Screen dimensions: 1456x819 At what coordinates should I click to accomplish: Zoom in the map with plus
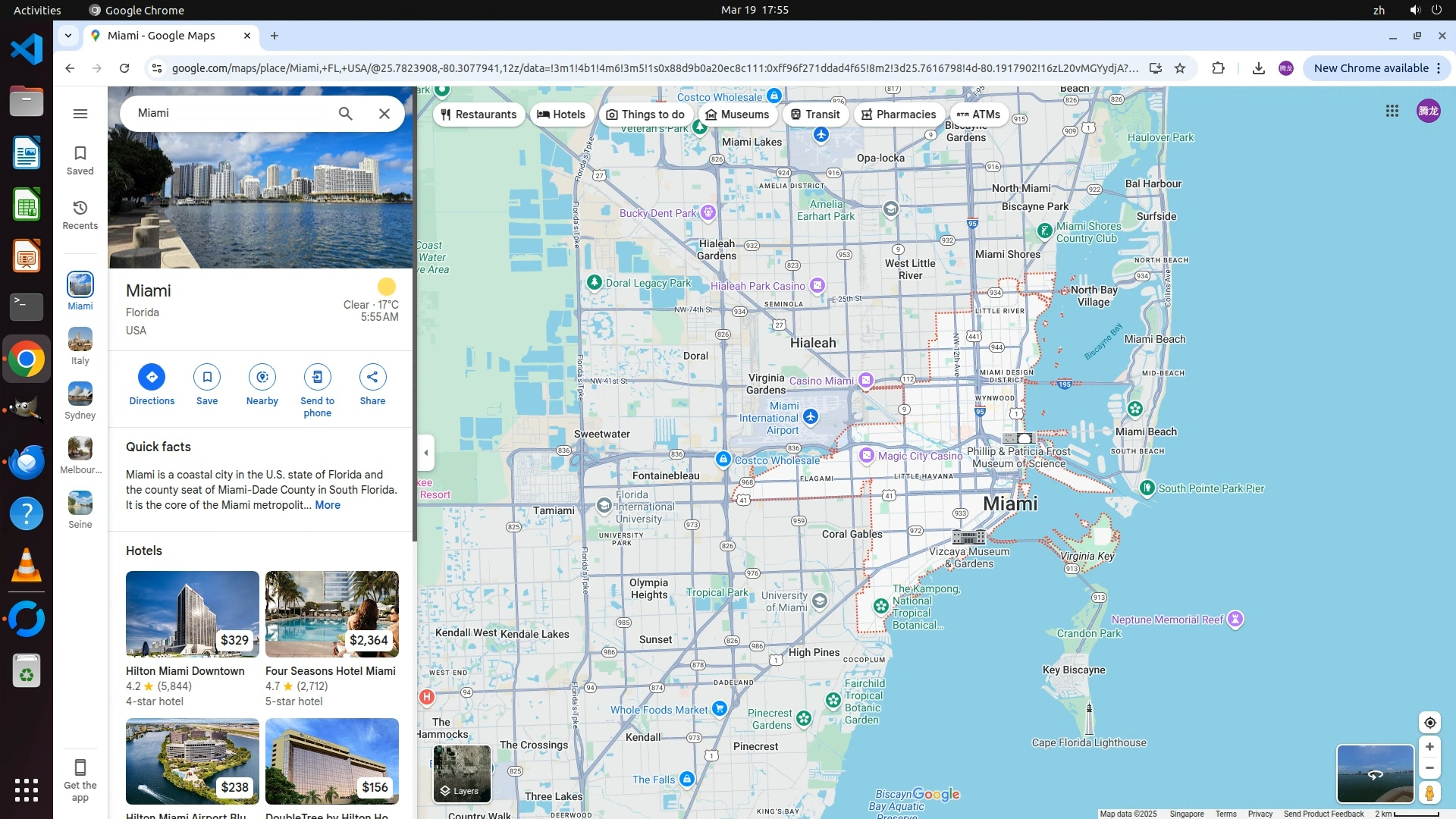click(x=1429, y=747)
